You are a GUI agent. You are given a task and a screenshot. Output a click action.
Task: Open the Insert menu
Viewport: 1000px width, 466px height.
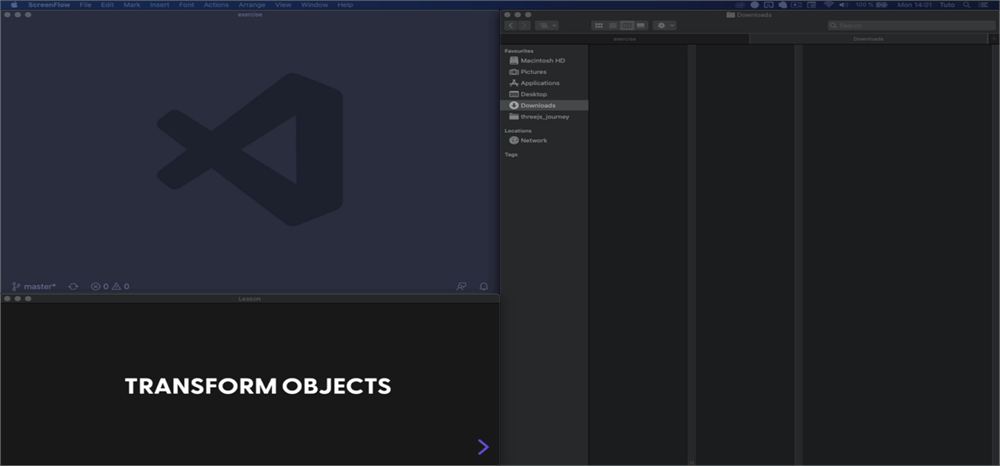coord(159,4)
